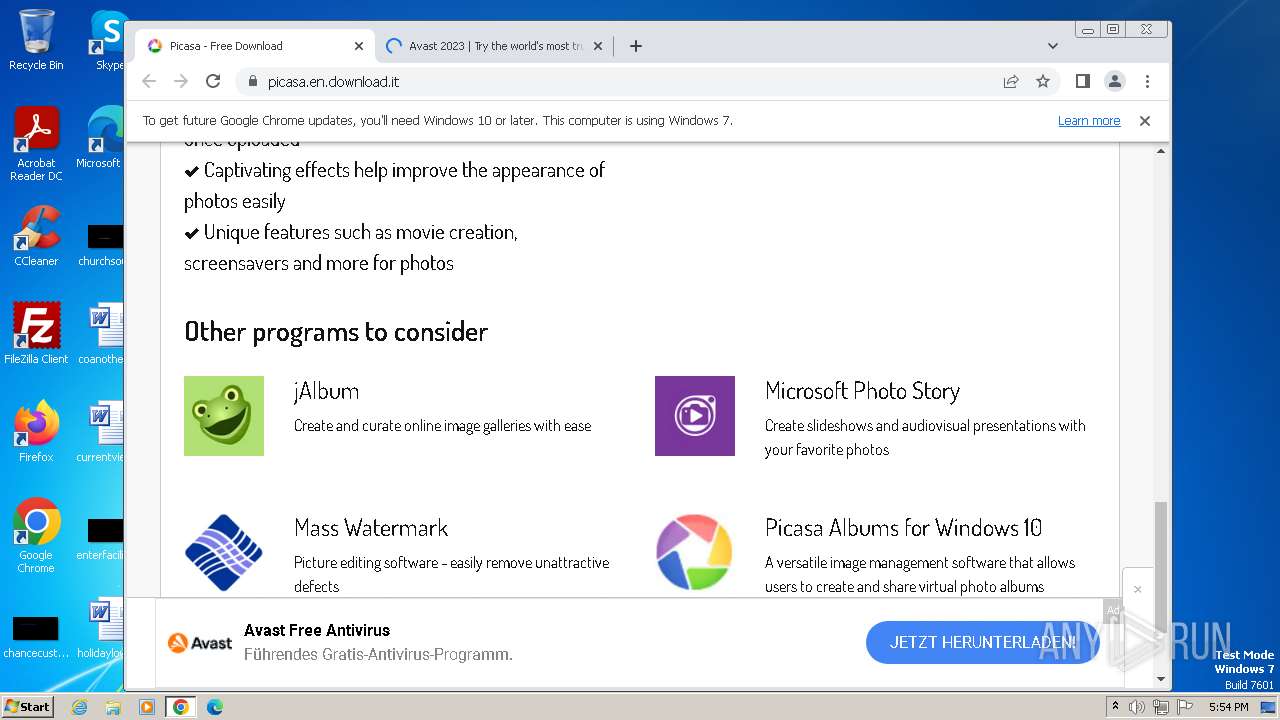This screenshot has height=720, width=1280.
Task: Open the Windows Start menu
Action: (28, 706)
